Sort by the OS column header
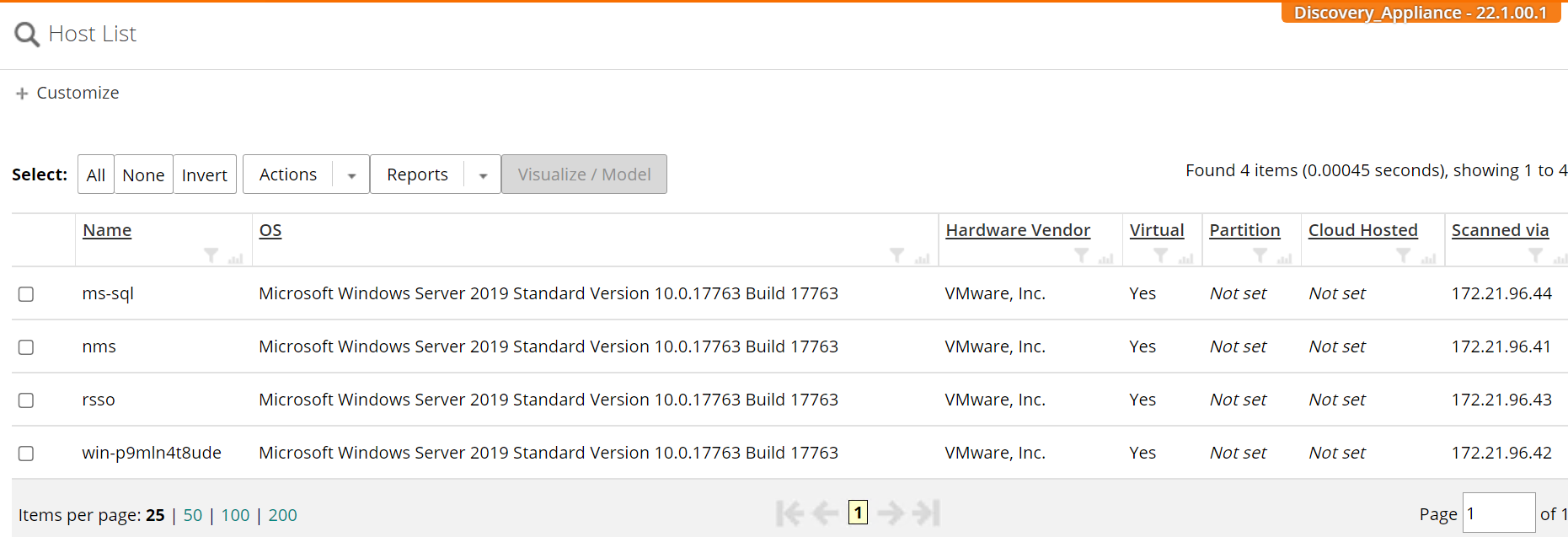The width and height of the screenshot is (1568, 537). [270, 230]
